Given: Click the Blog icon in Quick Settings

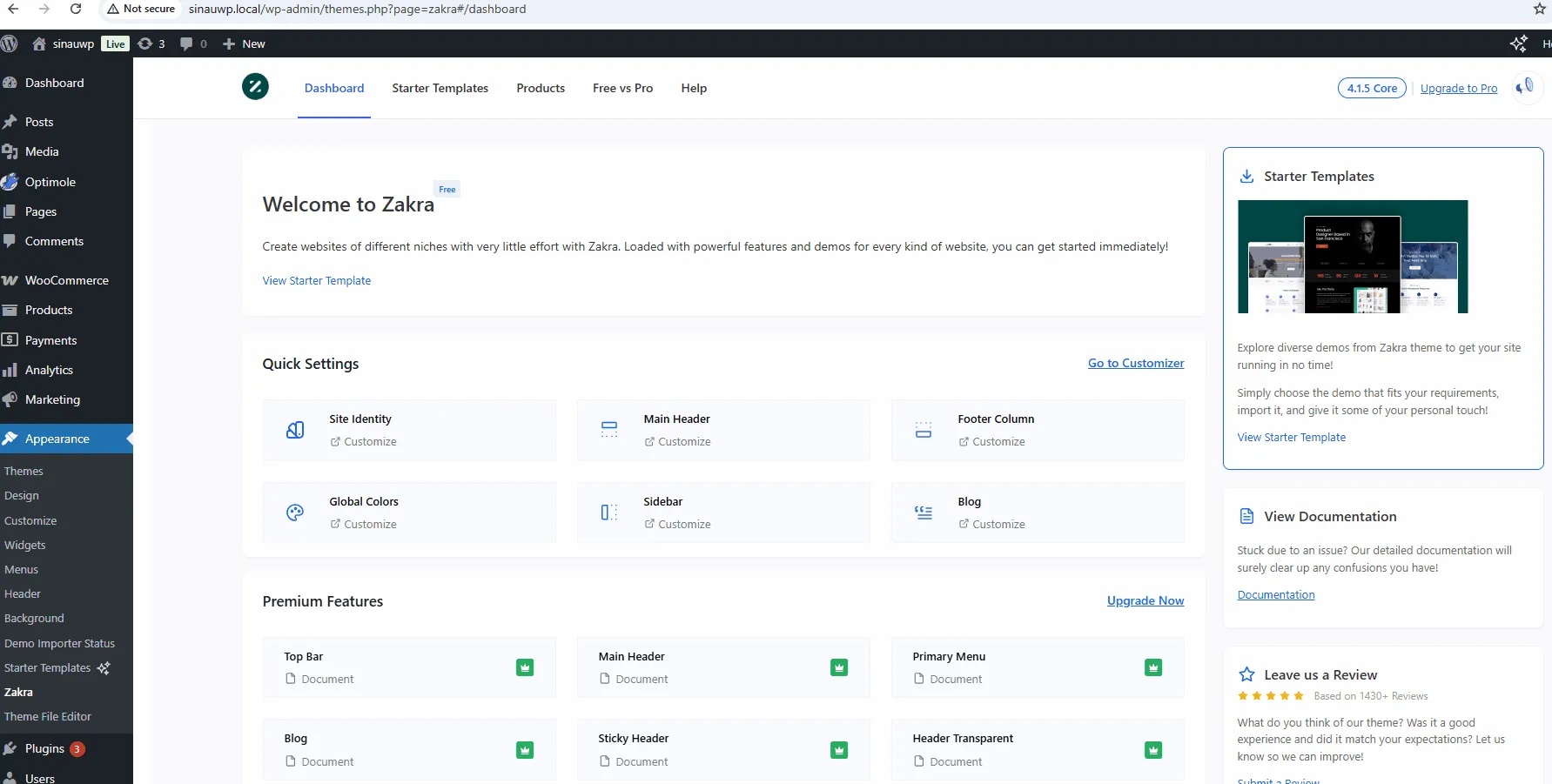Looking at the screenshot, I should click(x=924, y=512).
